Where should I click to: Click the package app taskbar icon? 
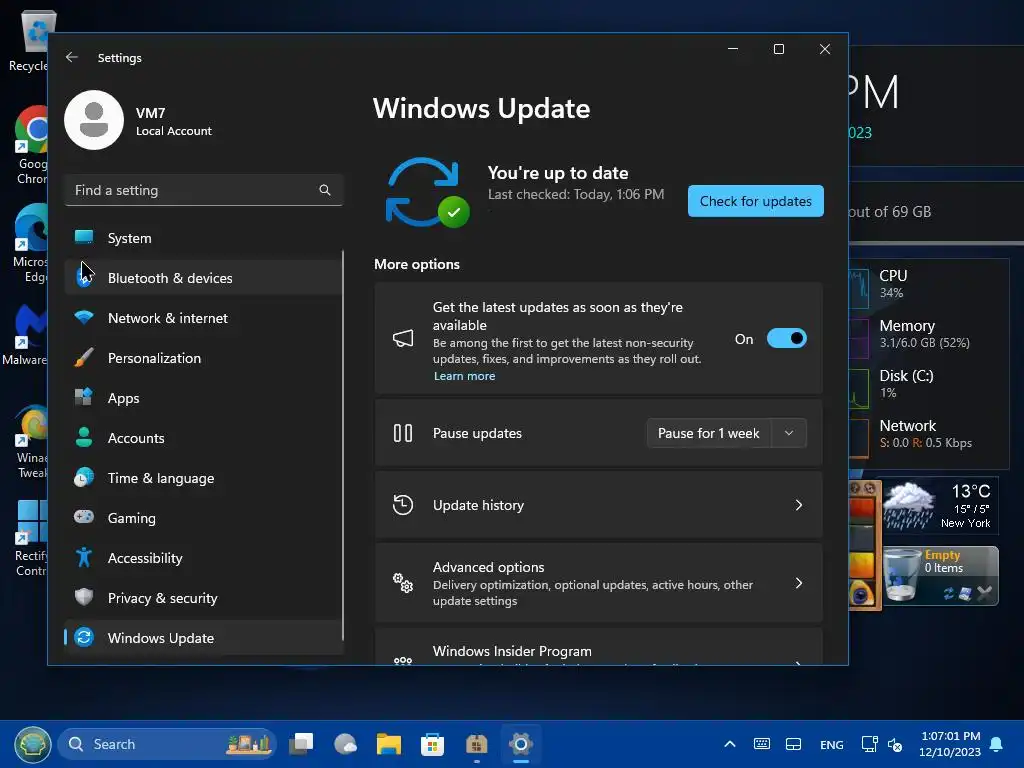pyautogui.click(x=477, y=744)
